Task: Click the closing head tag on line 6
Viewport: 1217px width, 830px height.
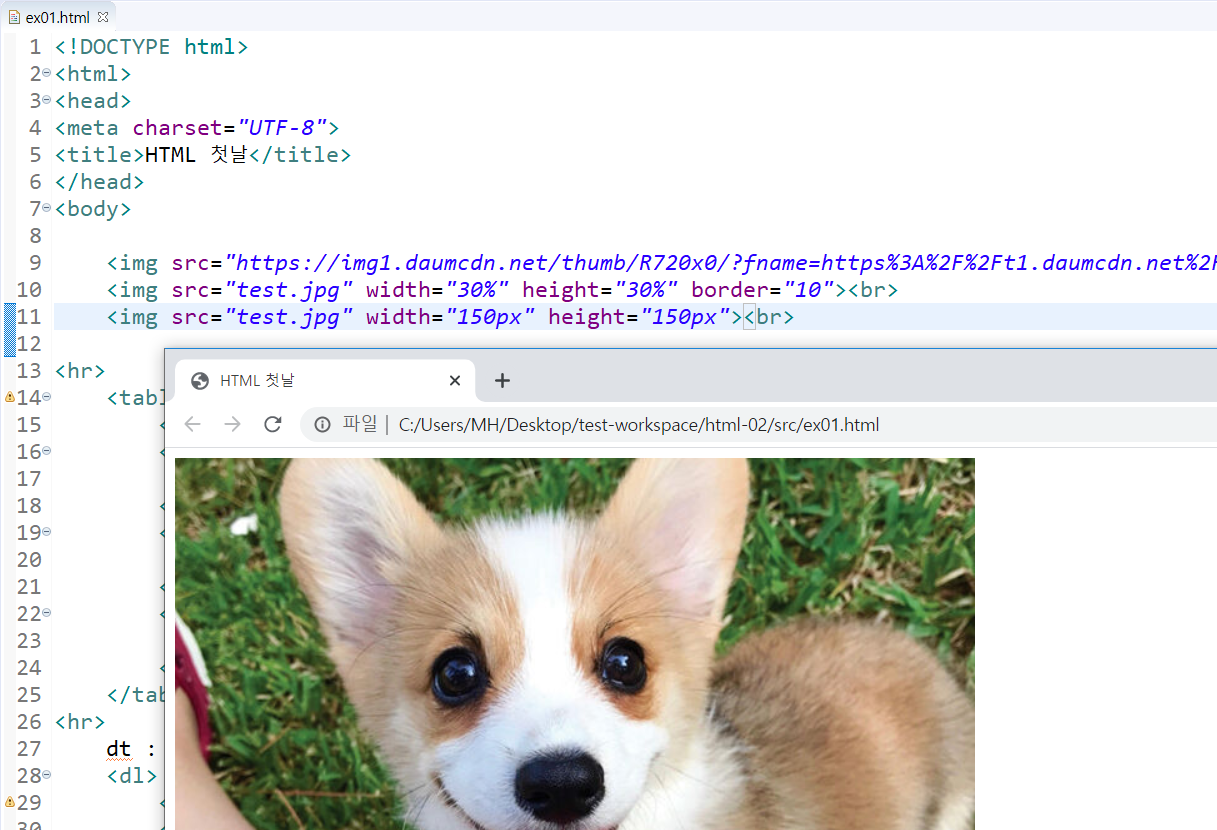Action: pos(99,181)
